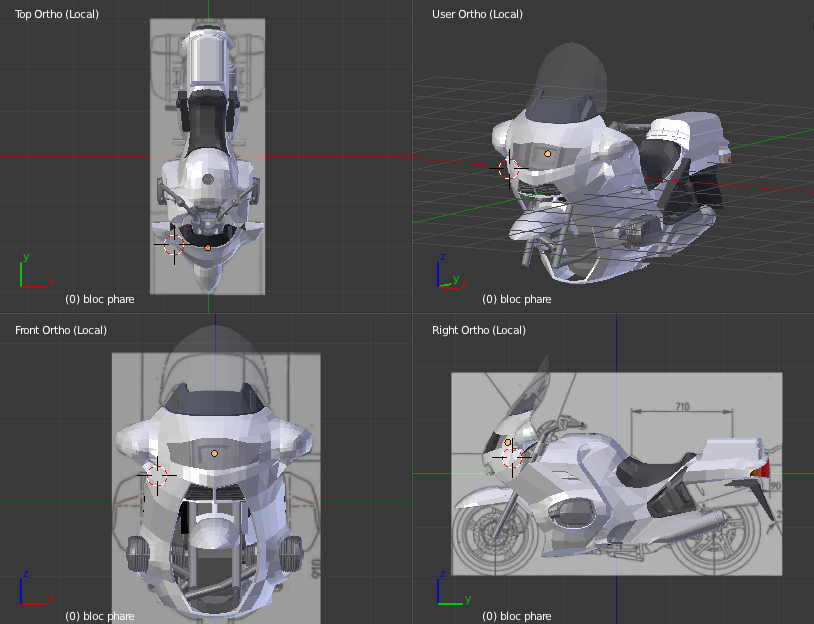Click "(0) bloc phare" text in Top Ortho view
Image resolution: width=814 pixels, height=624 pixels.
click(100, 299)
